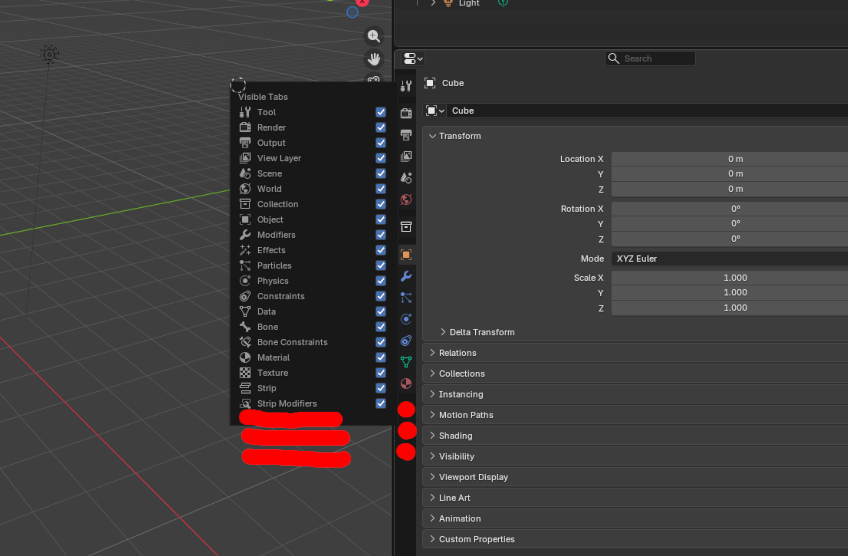848x556 pixels.
Task: Open the Collection properties tab
Action: [406, 227]
